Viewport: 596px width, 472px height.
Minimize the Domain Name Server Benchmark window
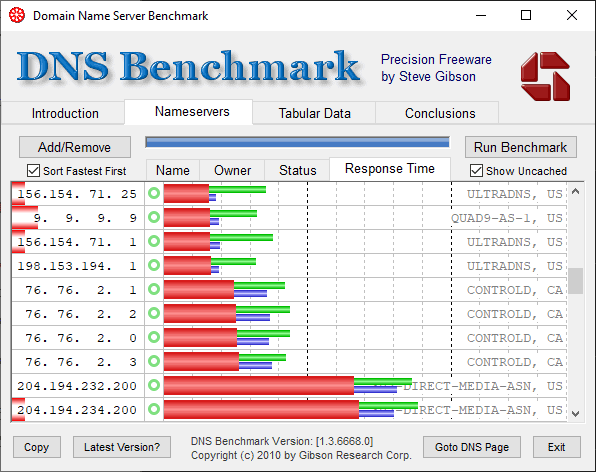click(481, 16)
